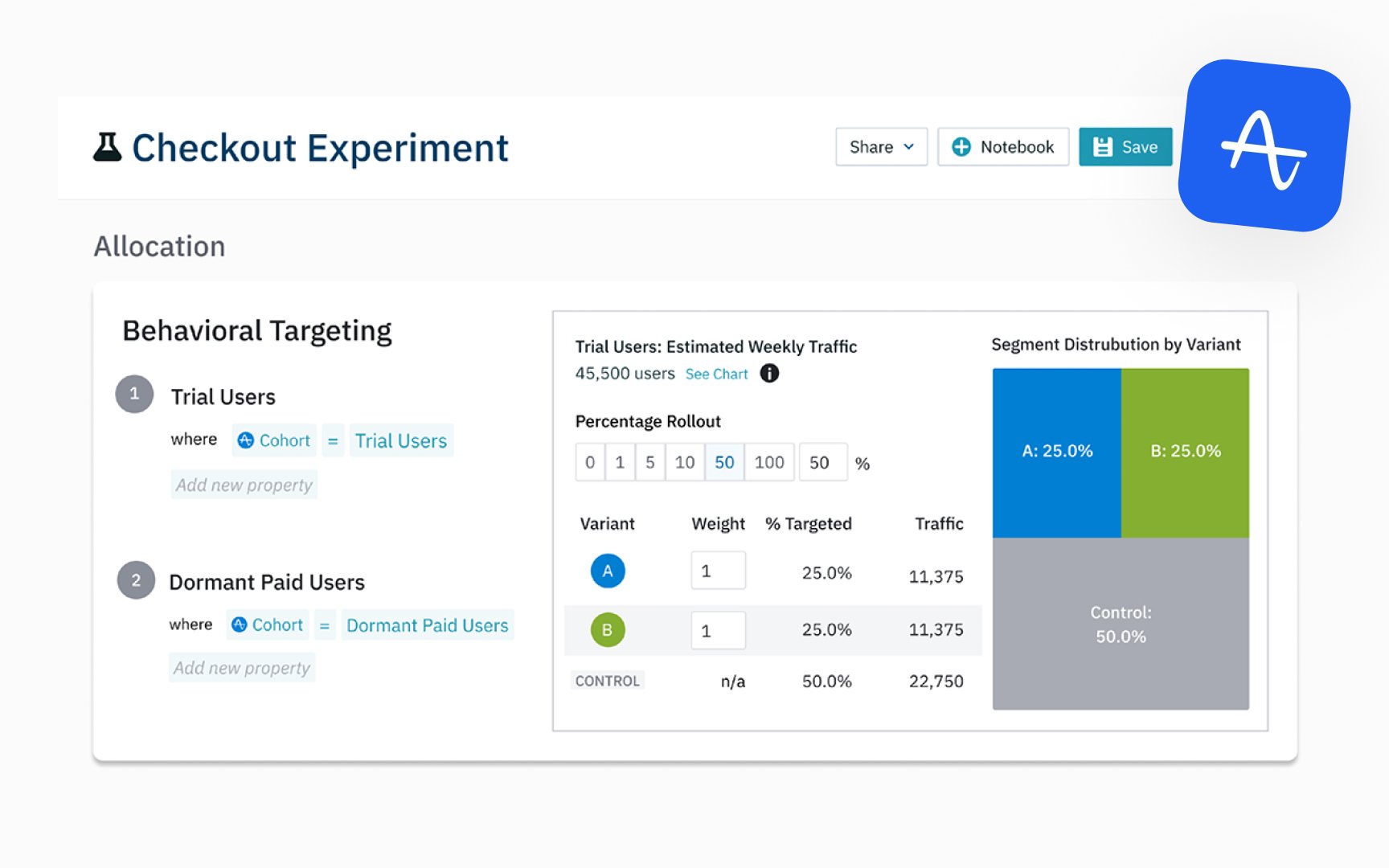Open the Dormant Paid Users cohort value selector
This screenshot has width=1389, height=868.
coord(428,625)
